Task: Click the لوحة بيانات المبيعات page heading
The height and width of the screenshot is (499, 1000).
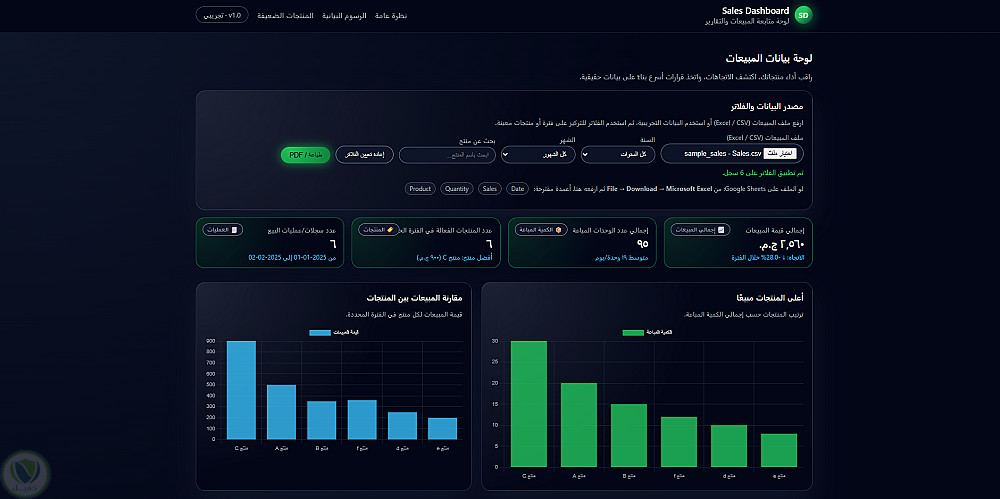Action: point(768,58)
